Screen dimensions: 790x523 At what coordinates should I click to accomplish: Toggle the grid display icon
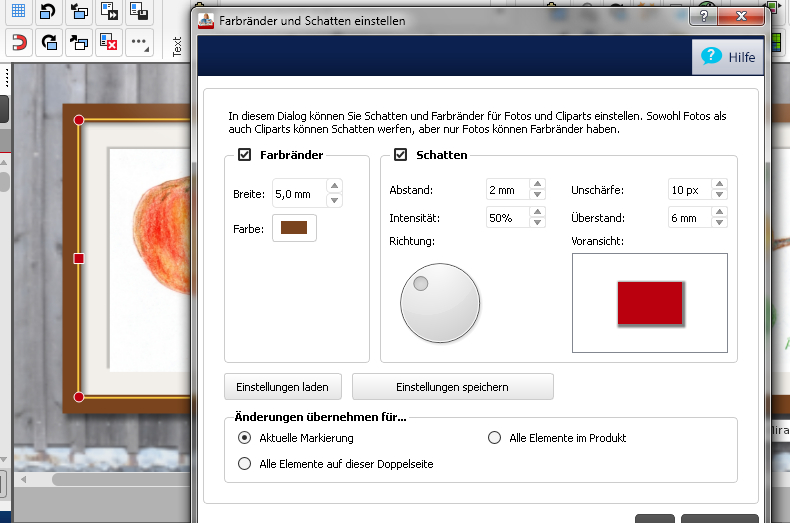tap(19, 11)
